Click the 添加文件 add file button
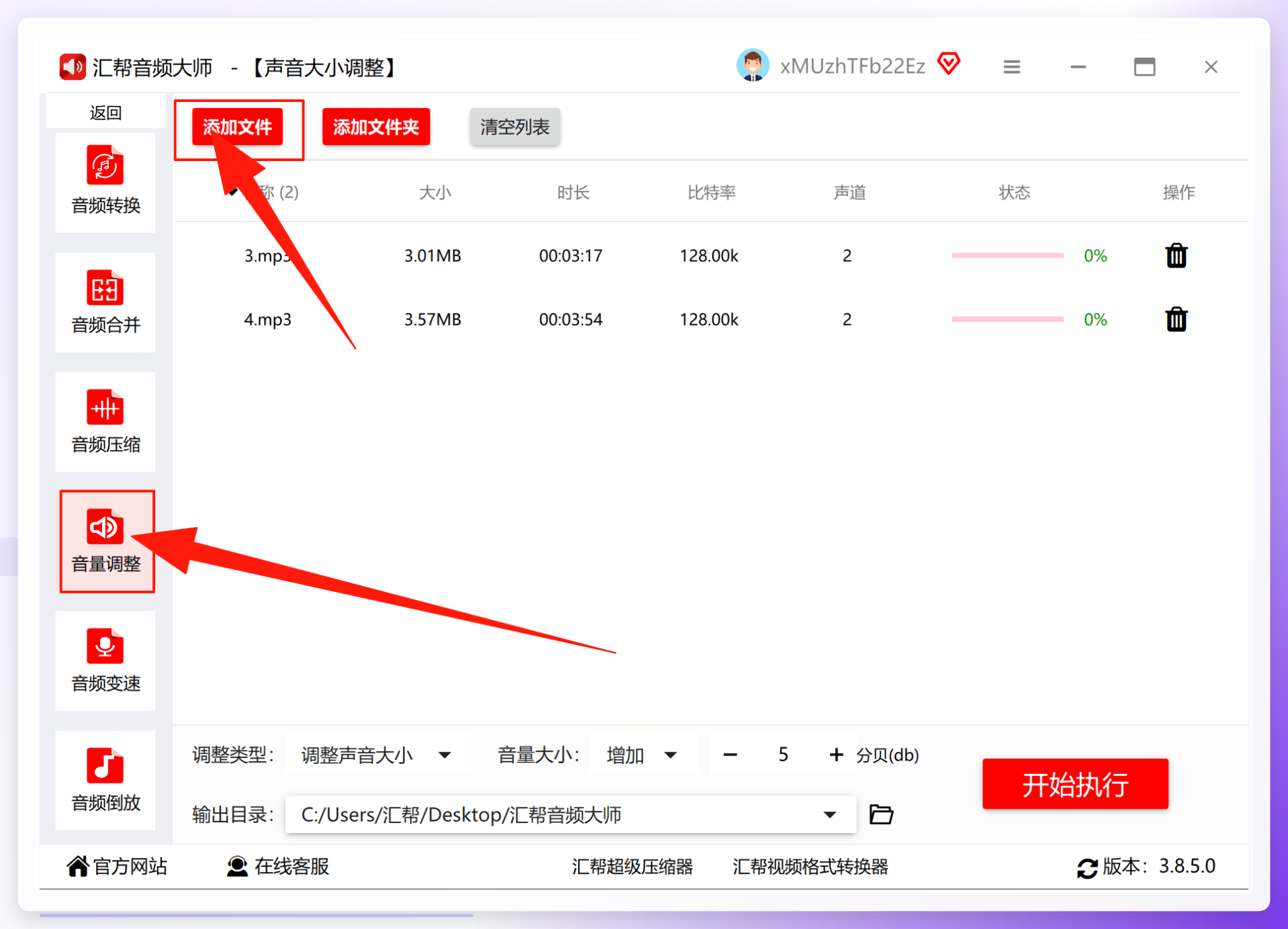The width and height of the screenshot is (1288, 929). tap(237, 127)
